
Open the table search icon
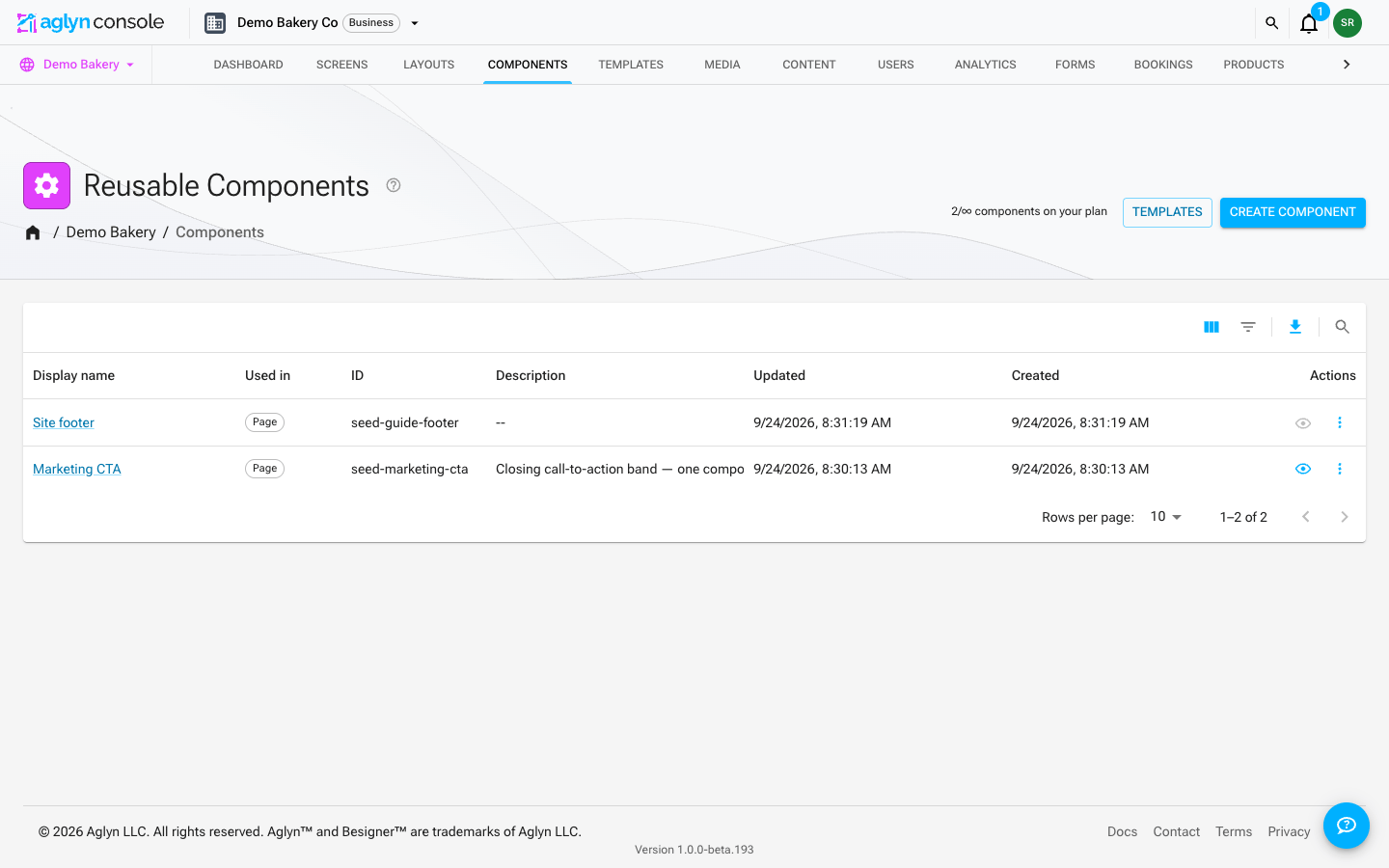tap(1342, 327)
